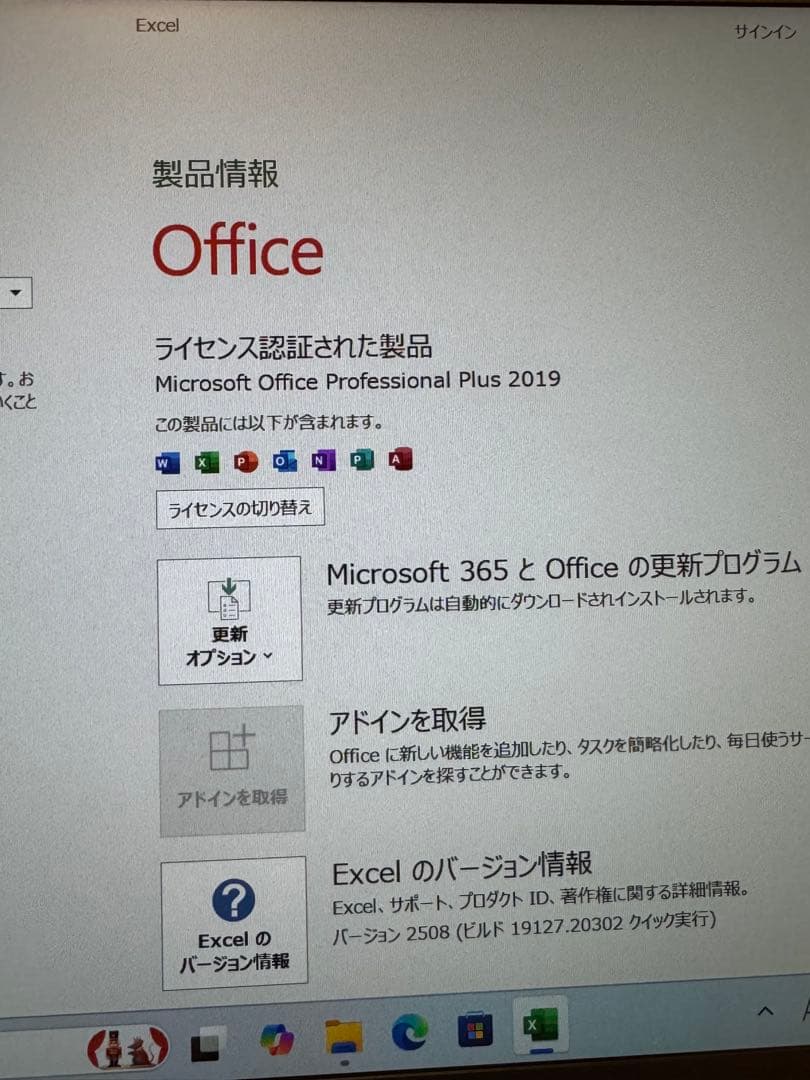The height and width of the screenshot is (1080, 810).
Task: Open the Excel のバージョン情報 button
Action: click(x=234, y=922)
